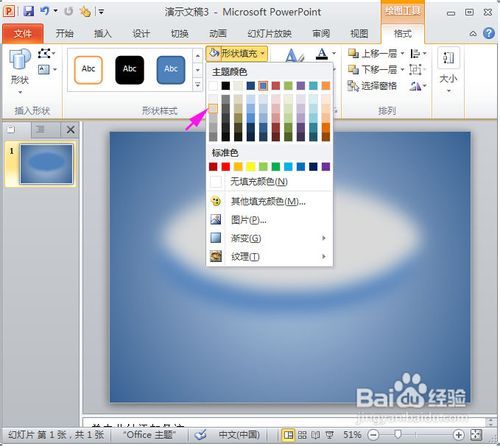This screenshot has height=446, width=500.
Task: Click the zoom in plus icon
Action: click(x=458, y=435)
